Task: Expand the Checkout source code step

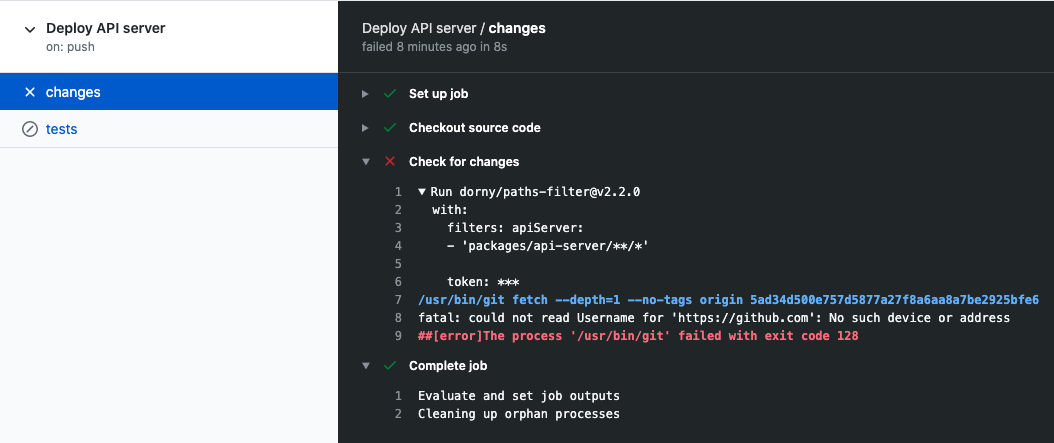Action: click(x=366, y=128)
